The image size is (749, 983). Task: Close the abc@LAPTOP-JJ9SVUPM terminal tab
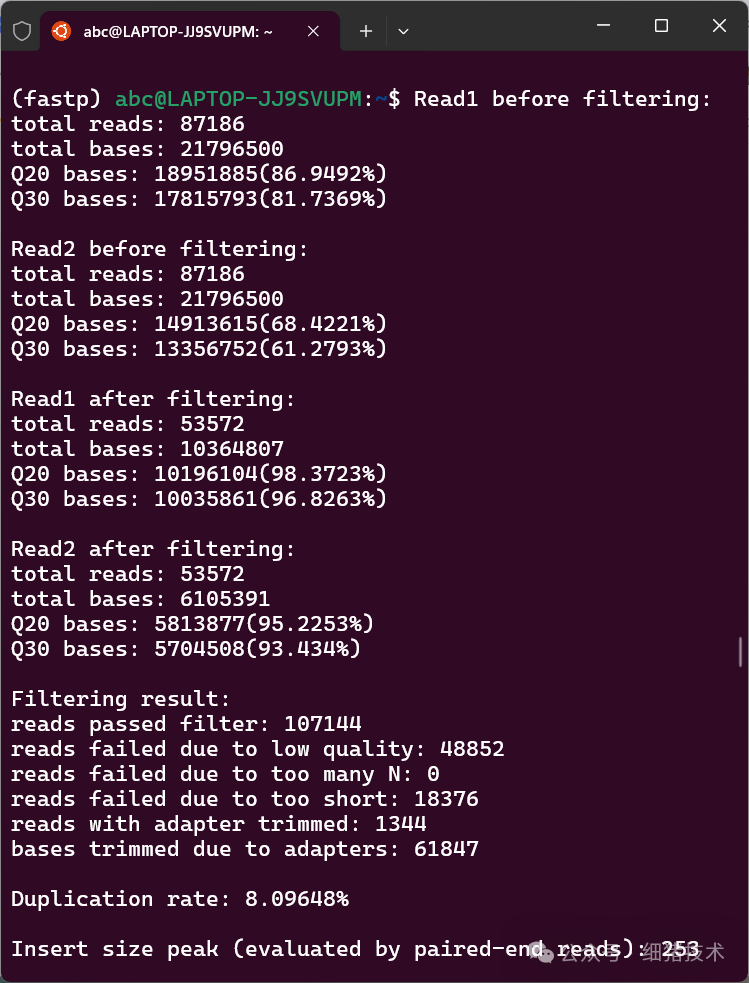312,30
